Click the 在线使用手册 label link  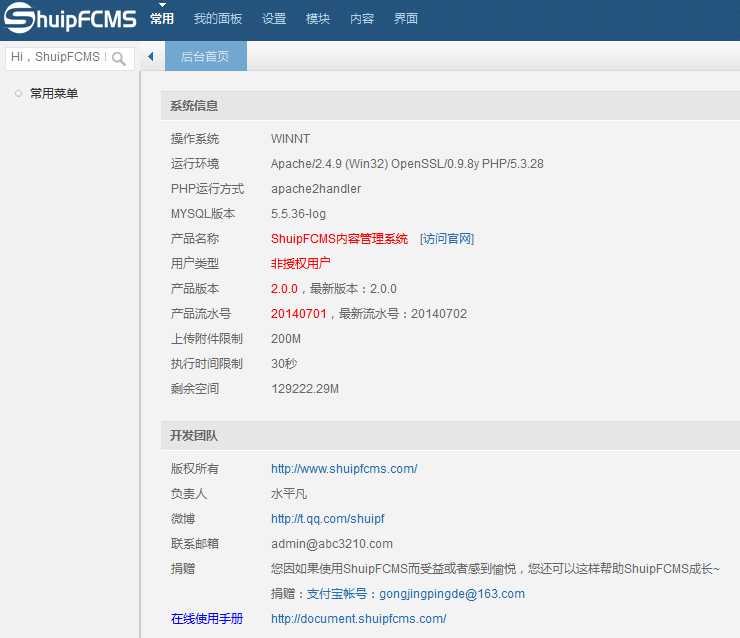[207, 619]
